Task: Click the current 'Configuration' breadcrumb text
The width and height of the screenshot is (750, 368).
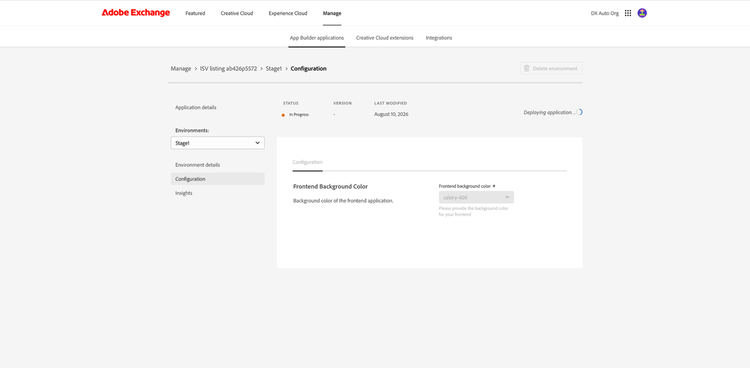Action: [x=309, y=69]
